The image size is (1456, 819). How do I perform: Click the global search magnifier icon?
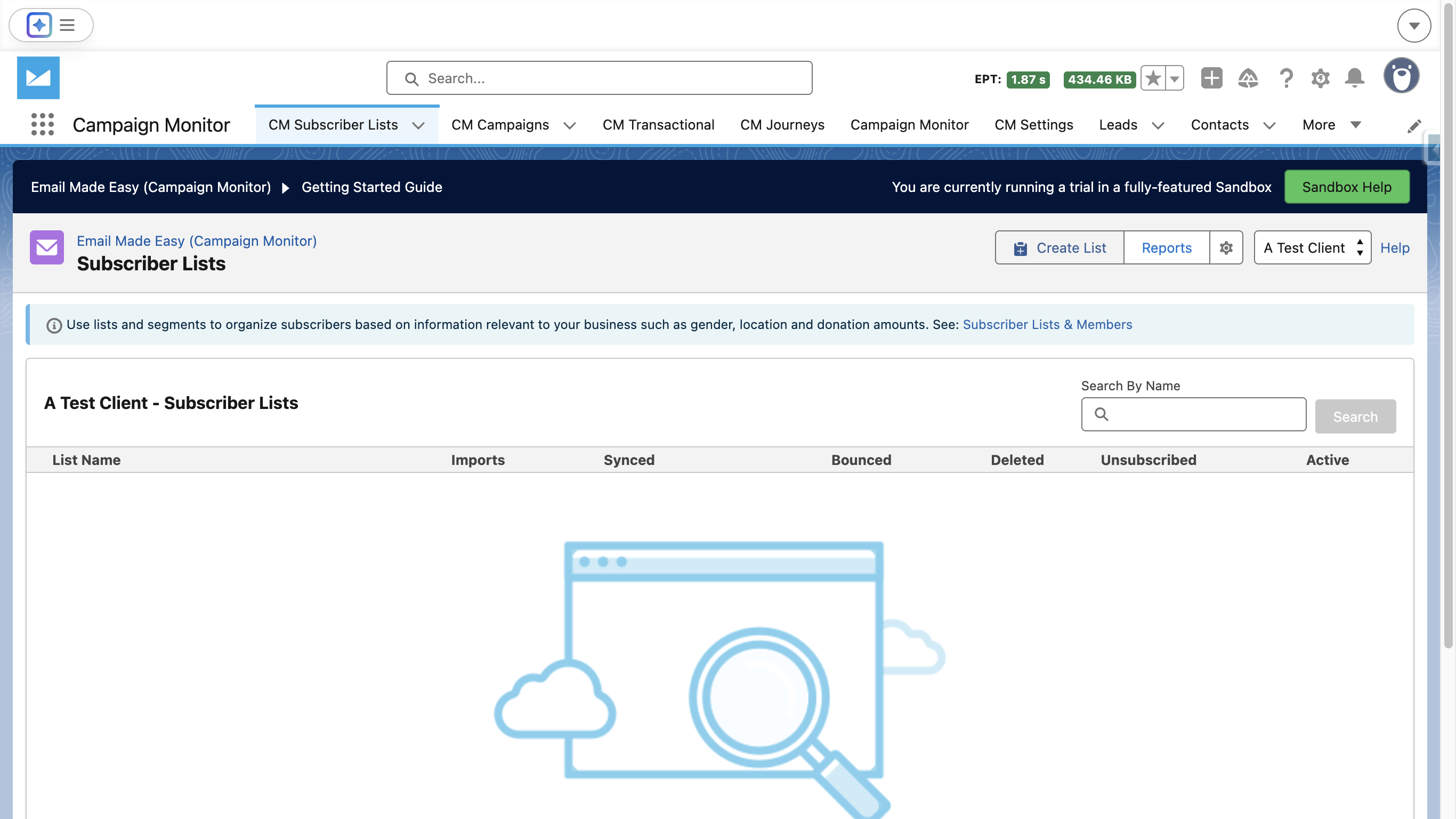point(411,78)
